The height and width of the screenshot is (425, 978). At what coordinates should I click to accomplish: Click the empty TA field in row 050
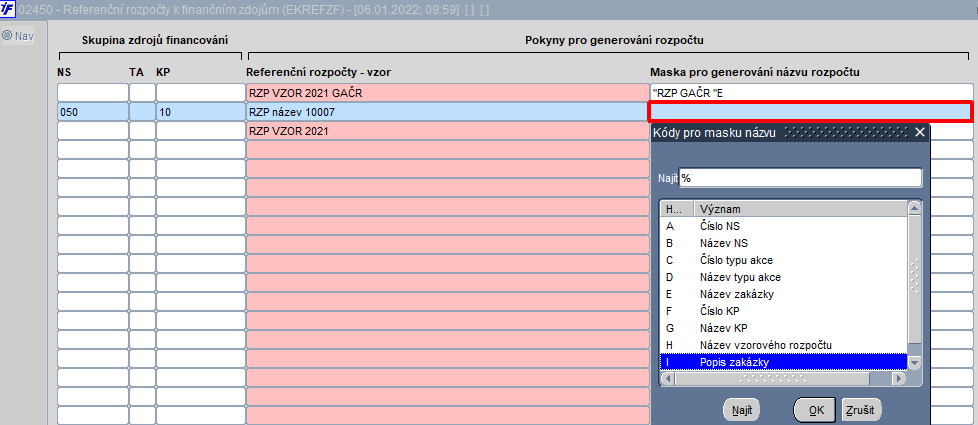point(142,112)
